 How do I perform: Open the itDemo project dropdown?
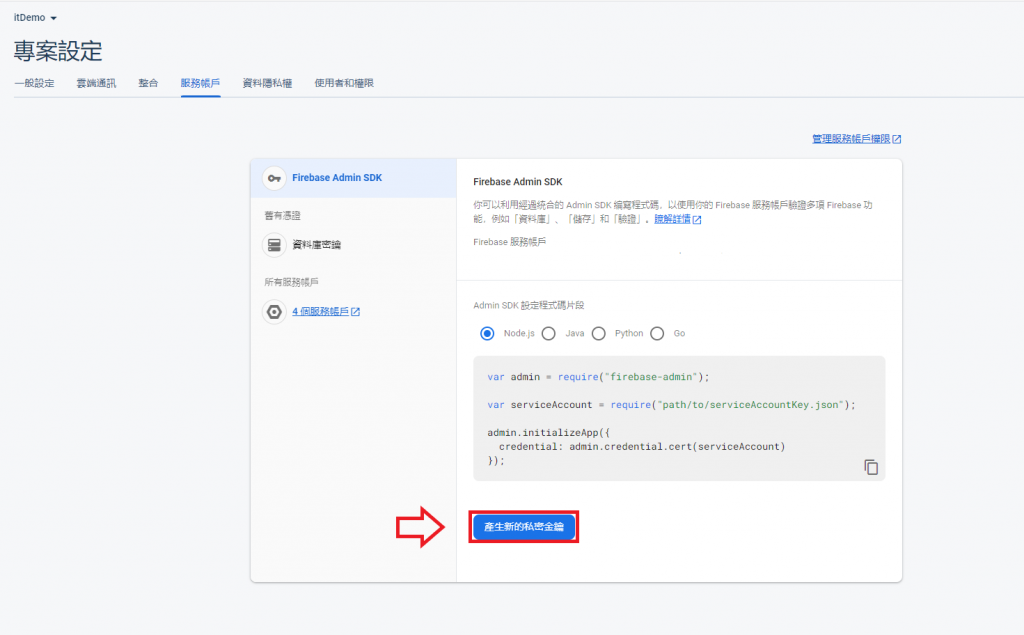(35, 18)
